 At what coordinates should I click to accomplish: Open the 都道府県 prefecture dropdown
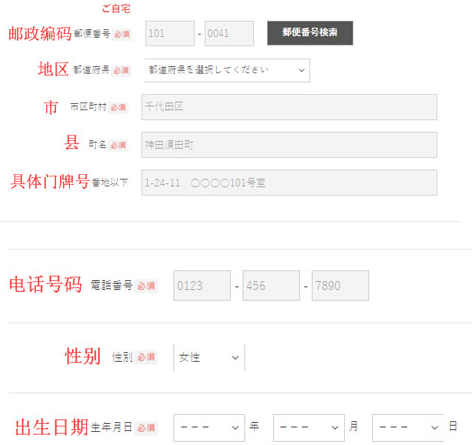tap(227, 70)
